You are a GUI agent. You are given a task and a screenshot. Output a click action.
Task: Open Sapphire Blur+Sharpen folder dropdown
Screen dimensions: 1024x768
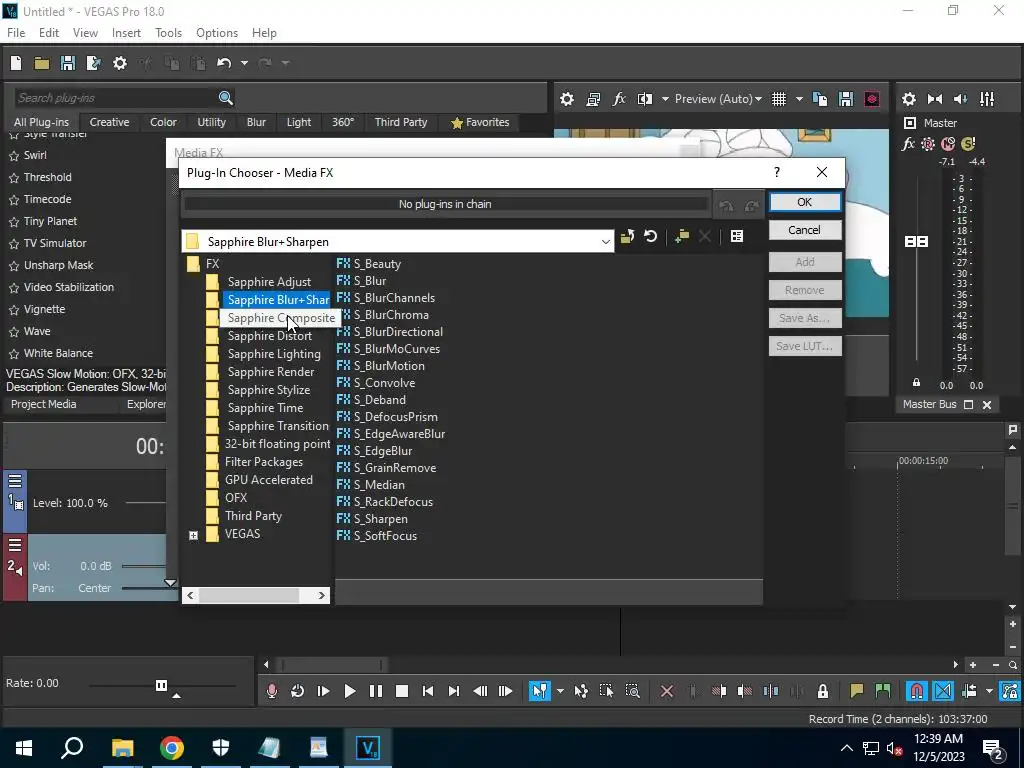click(605, 242)
